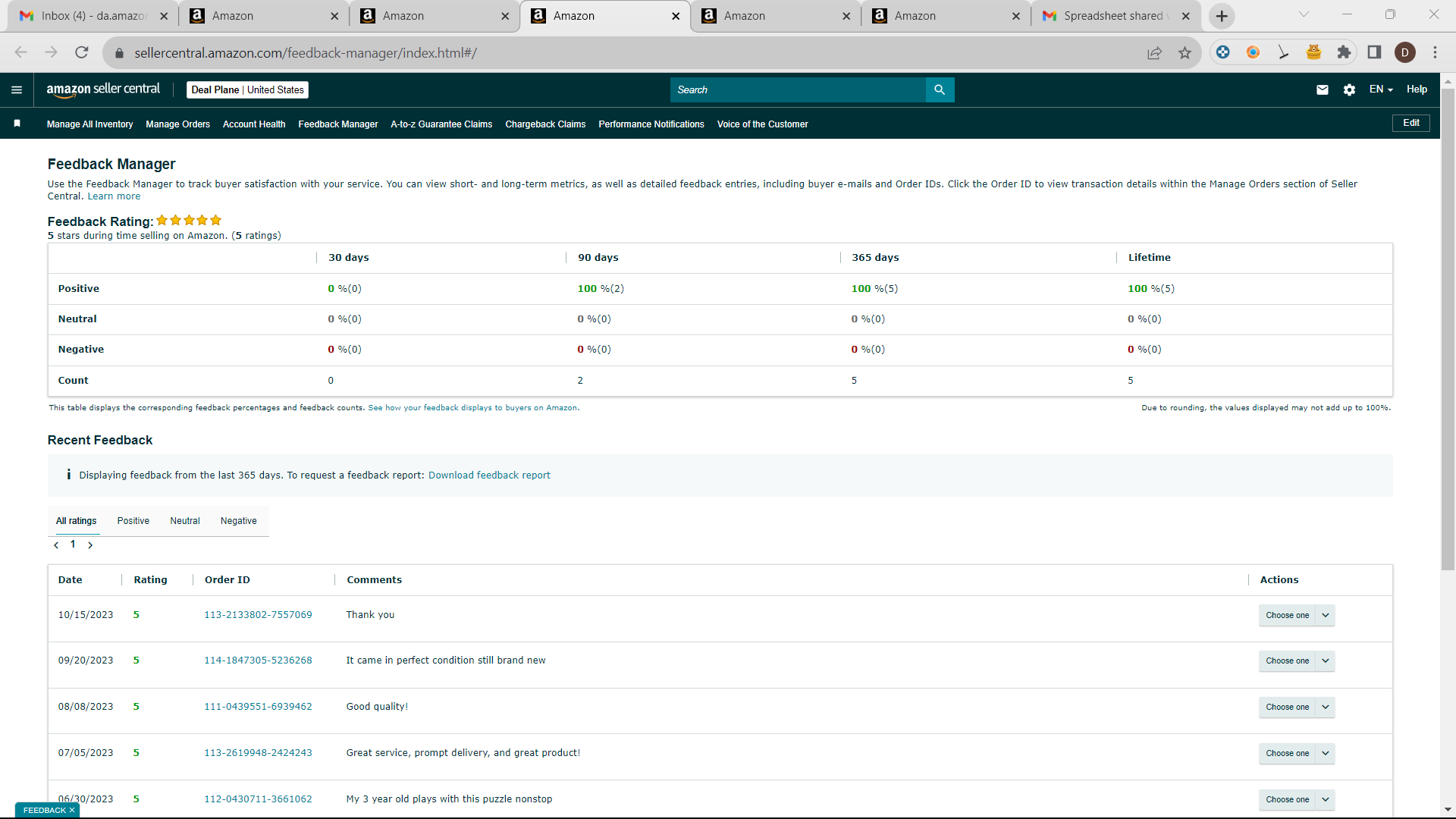Open Feedback Manager in nav bar
The image size is (1456, 819).
(338, 124)
